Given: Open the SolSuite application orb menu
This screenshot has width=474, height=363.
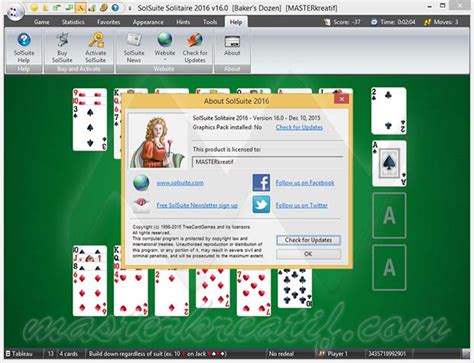Looking at the screenshot, I should [x=14, y=12].
